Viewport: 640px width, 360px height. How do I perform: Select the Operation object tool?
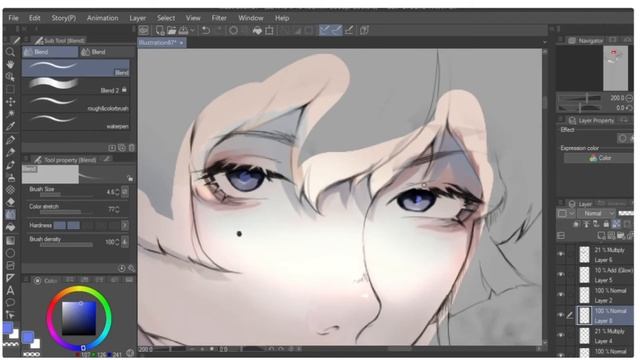coord(10,76)
